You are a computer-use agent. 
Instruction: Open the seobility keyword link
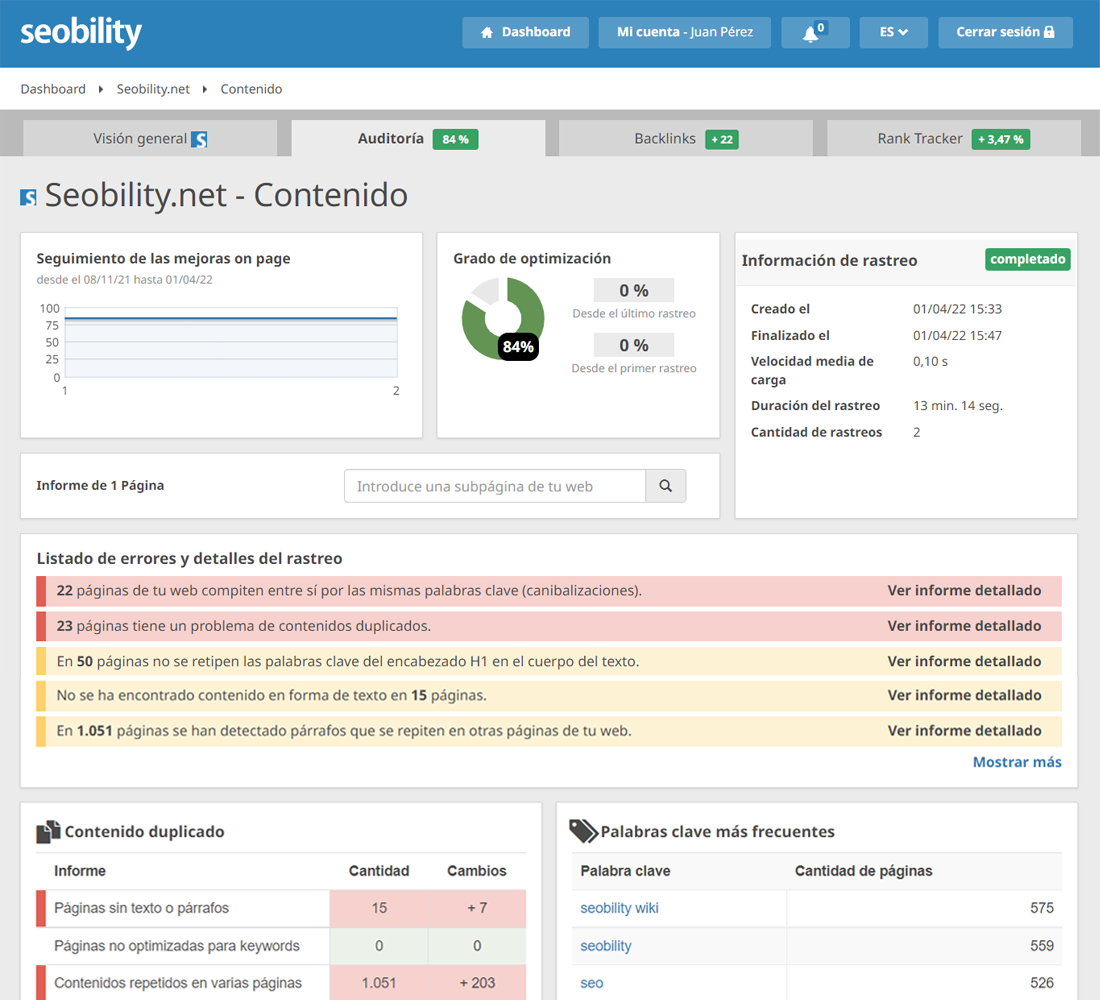(x=605, y=946)
